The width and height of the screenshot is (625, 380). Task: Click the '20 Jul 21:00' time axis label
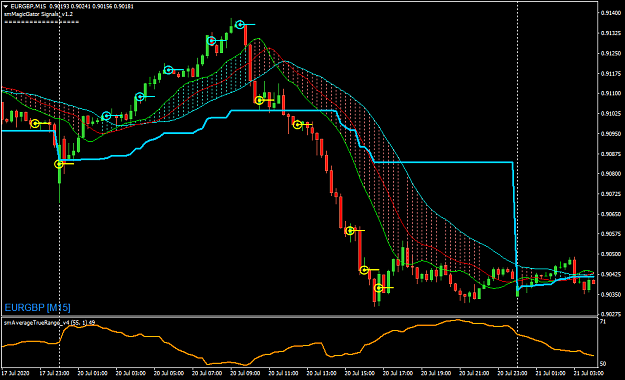[x=474, y=373]
